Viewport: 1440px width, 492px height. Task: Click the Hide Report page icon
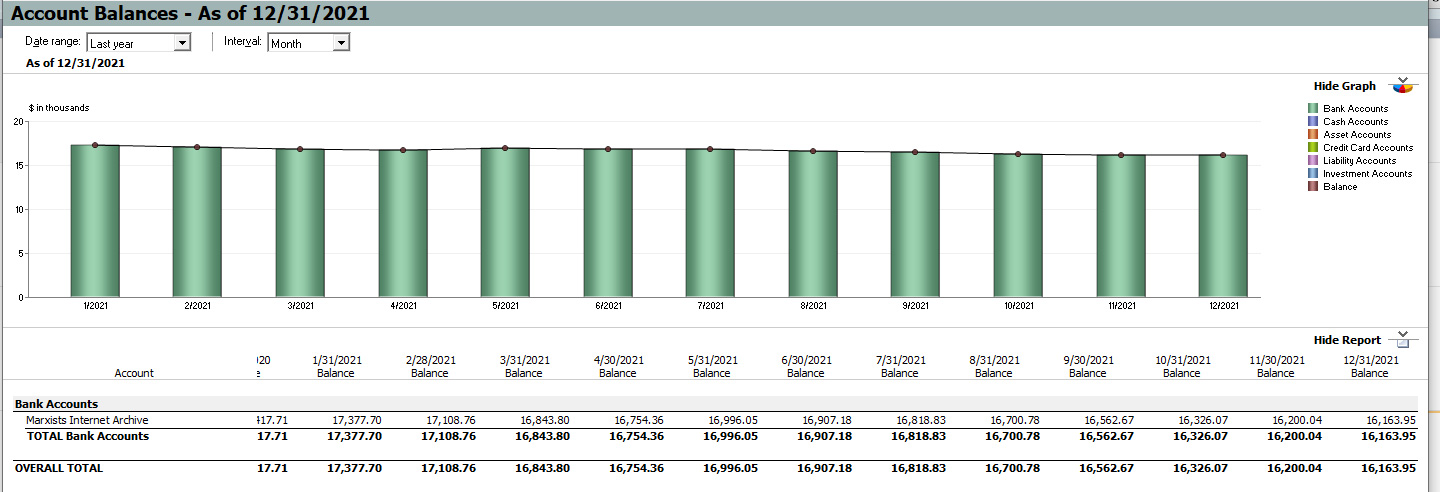(1402, 340)
